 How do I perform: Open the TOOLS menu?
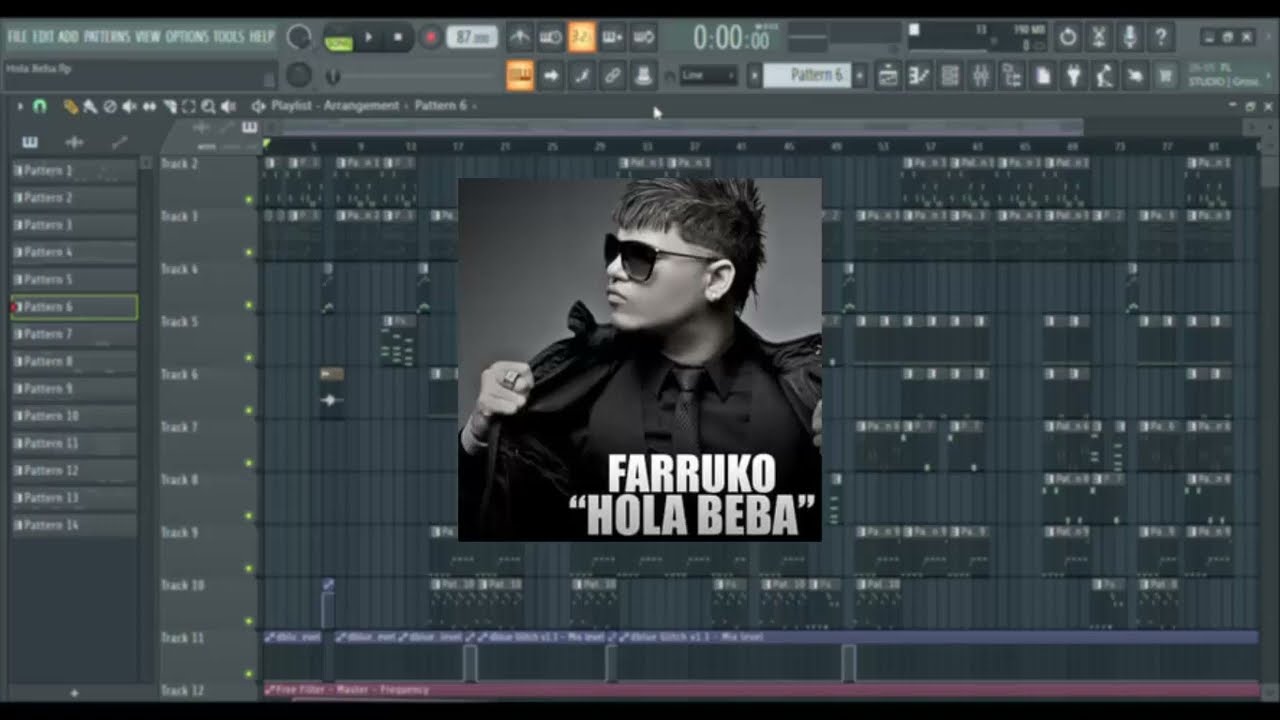click(229, 37)
